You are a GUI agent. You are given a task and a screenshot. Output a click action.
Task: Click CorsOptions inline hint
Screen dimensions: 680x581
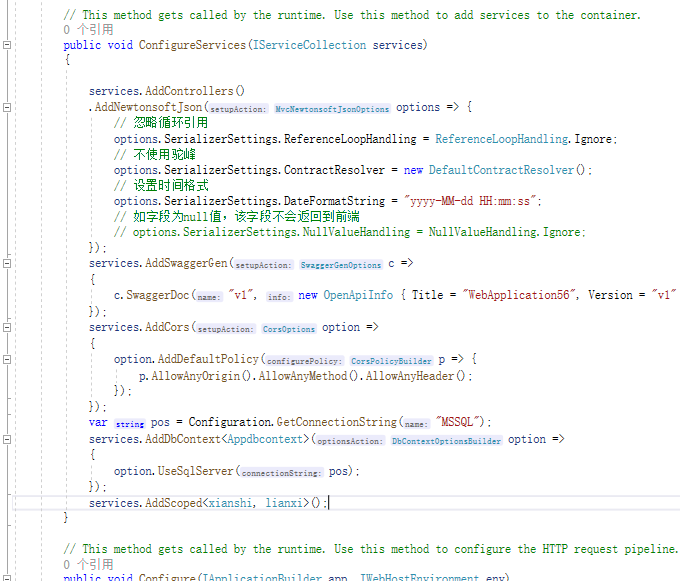pos(289,329)
